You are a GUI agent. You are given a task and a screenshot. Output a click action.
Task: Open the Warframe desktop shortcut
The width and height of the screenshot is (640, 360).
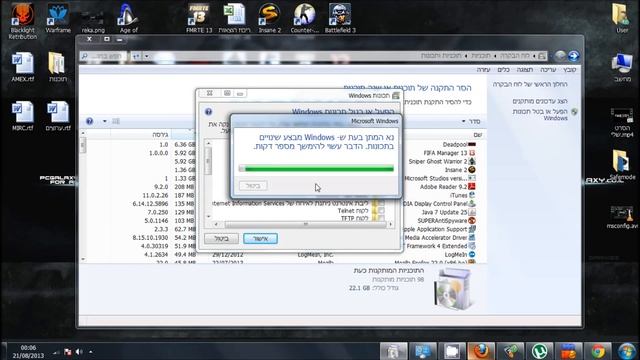[x=58, y=18]
